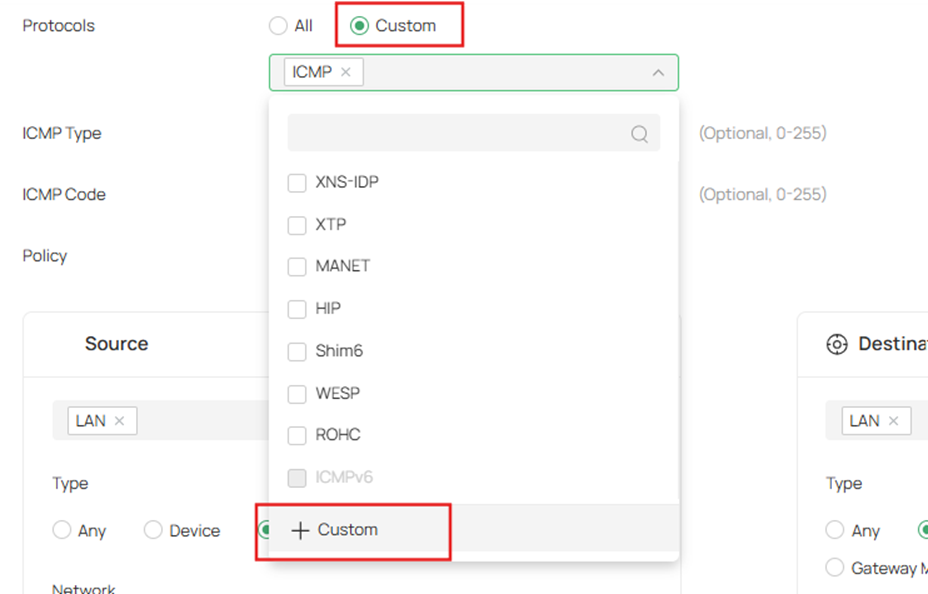Remove the LAN tag in Destination
This screenshot has height=594, width=928.
pyautogui.click(x=894, y=421)
